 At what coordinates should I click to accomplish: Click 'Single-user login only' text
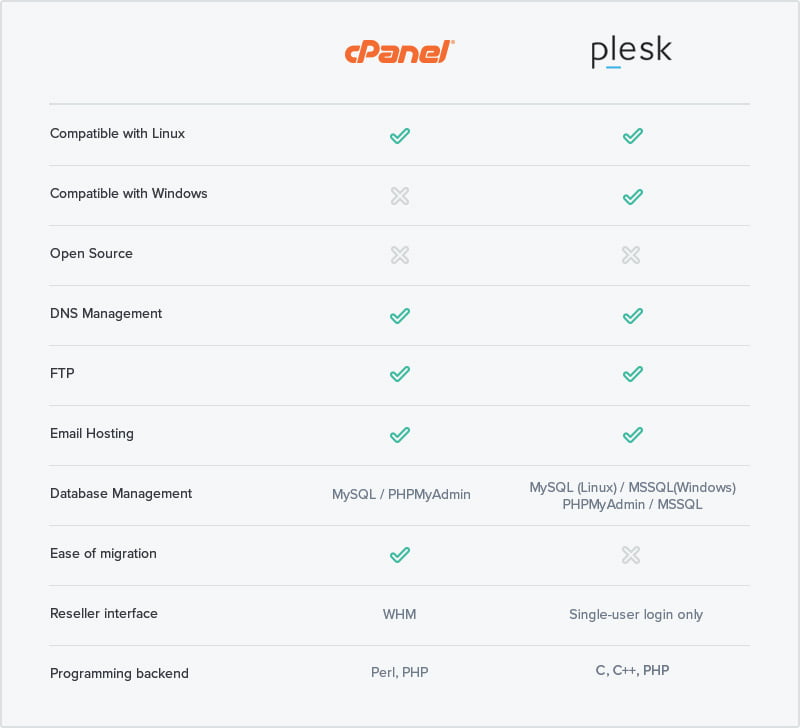(x=636, y=614)
